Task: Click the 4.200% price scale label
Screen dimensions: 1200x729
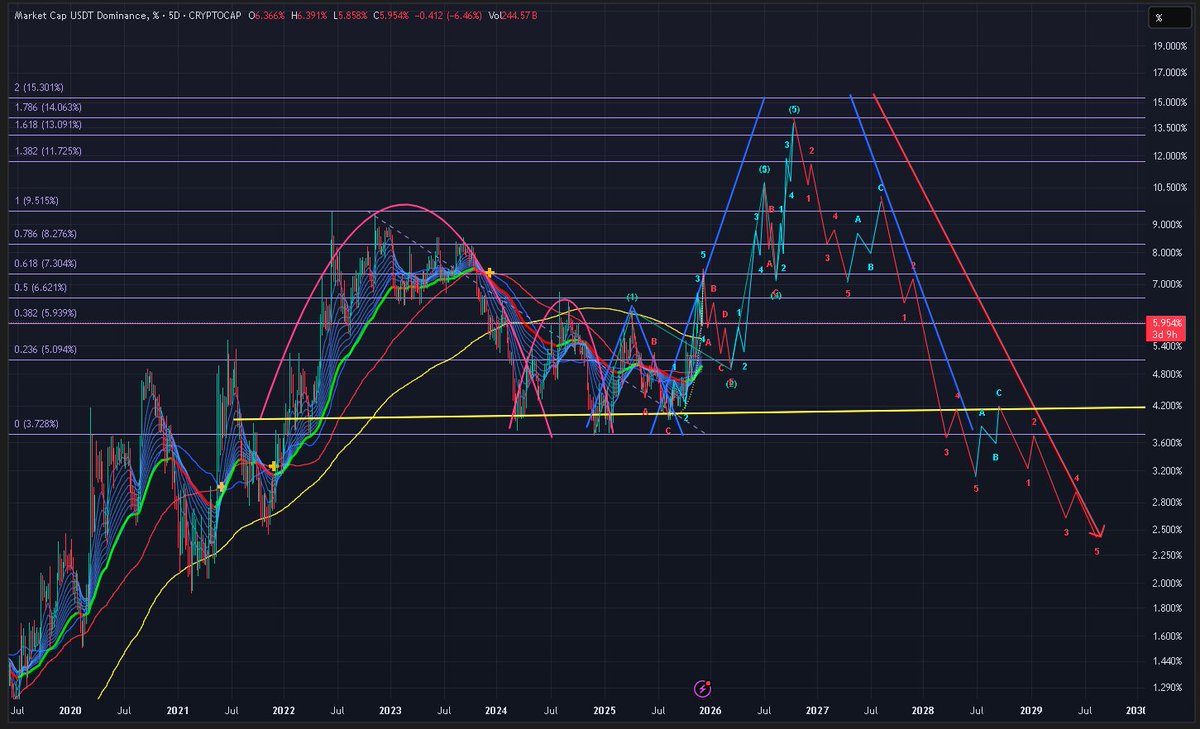Action: pos(1167,407)
